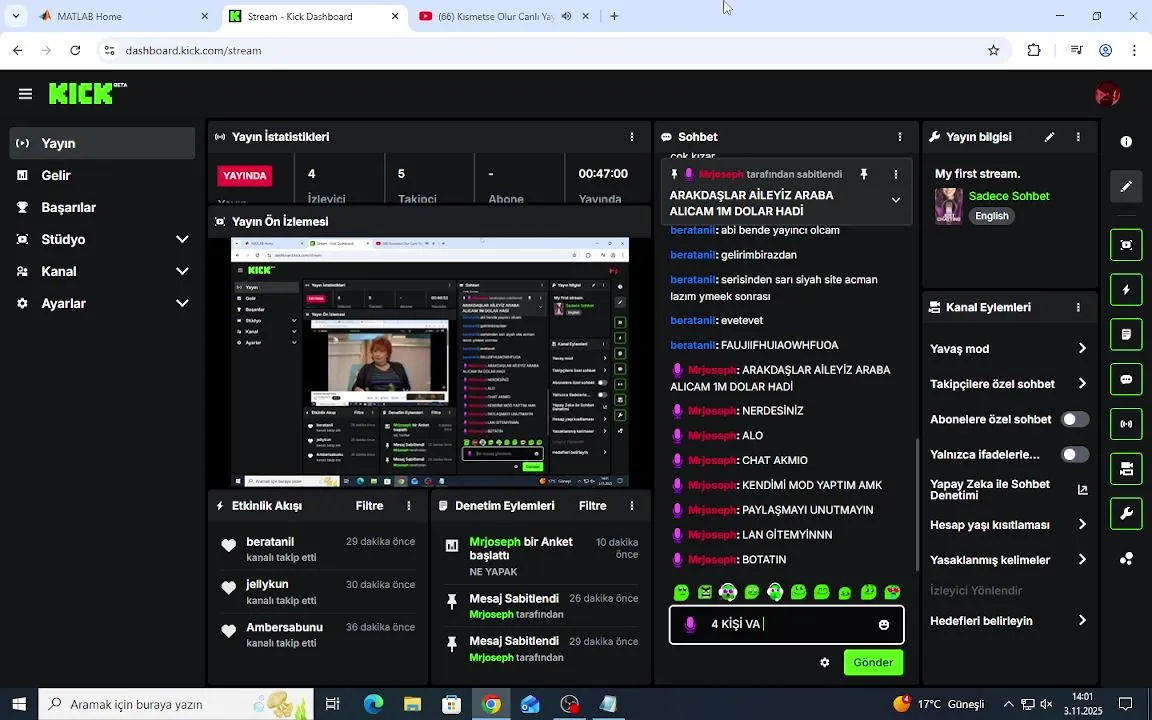Open Başarılar in the sidebar
This screenshot has height=720, width=1152.
click(102, 207)
